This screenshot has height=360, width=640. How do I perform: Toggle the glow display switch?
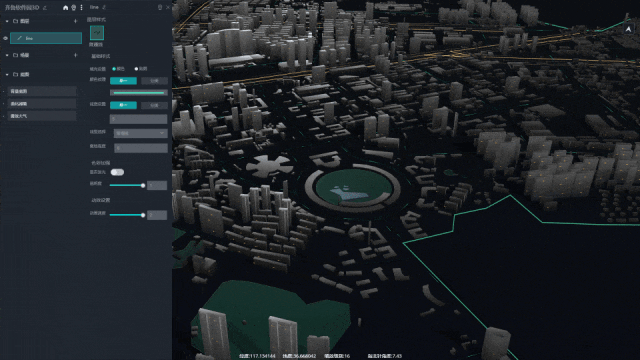pos(117,172)
